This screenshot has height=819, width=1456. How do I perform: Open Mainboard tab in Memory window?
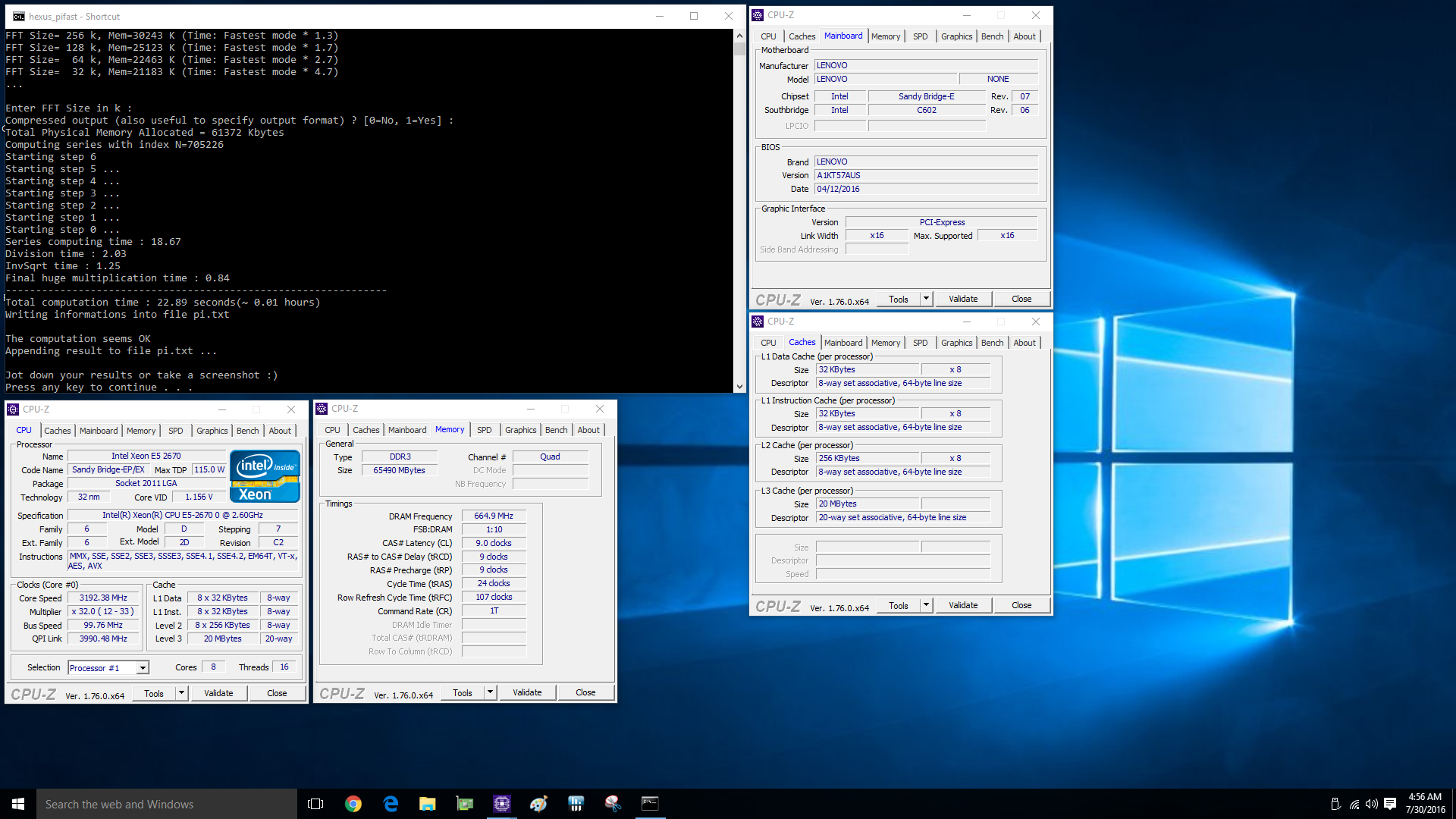[x=407, y=430]
